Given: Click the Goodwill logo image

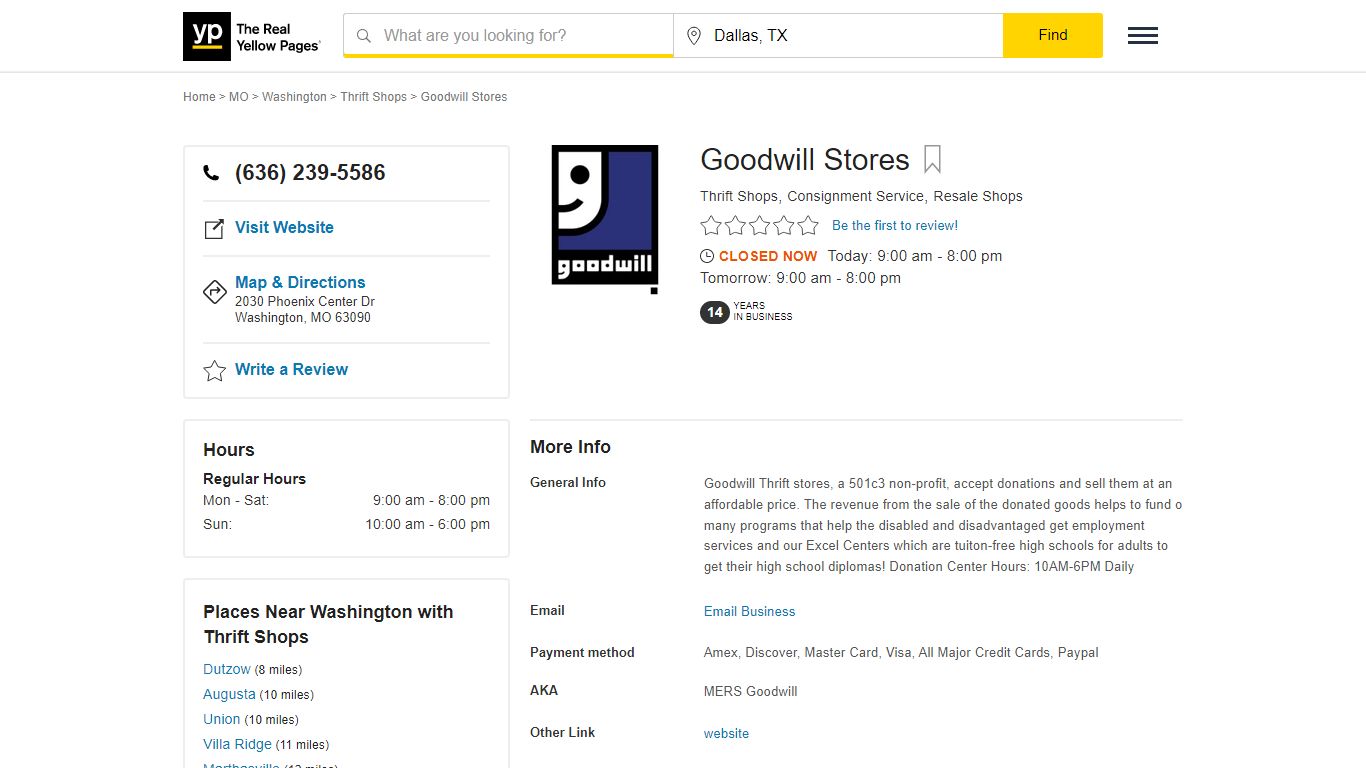Looking at the screenshot, I should [605, 218].
